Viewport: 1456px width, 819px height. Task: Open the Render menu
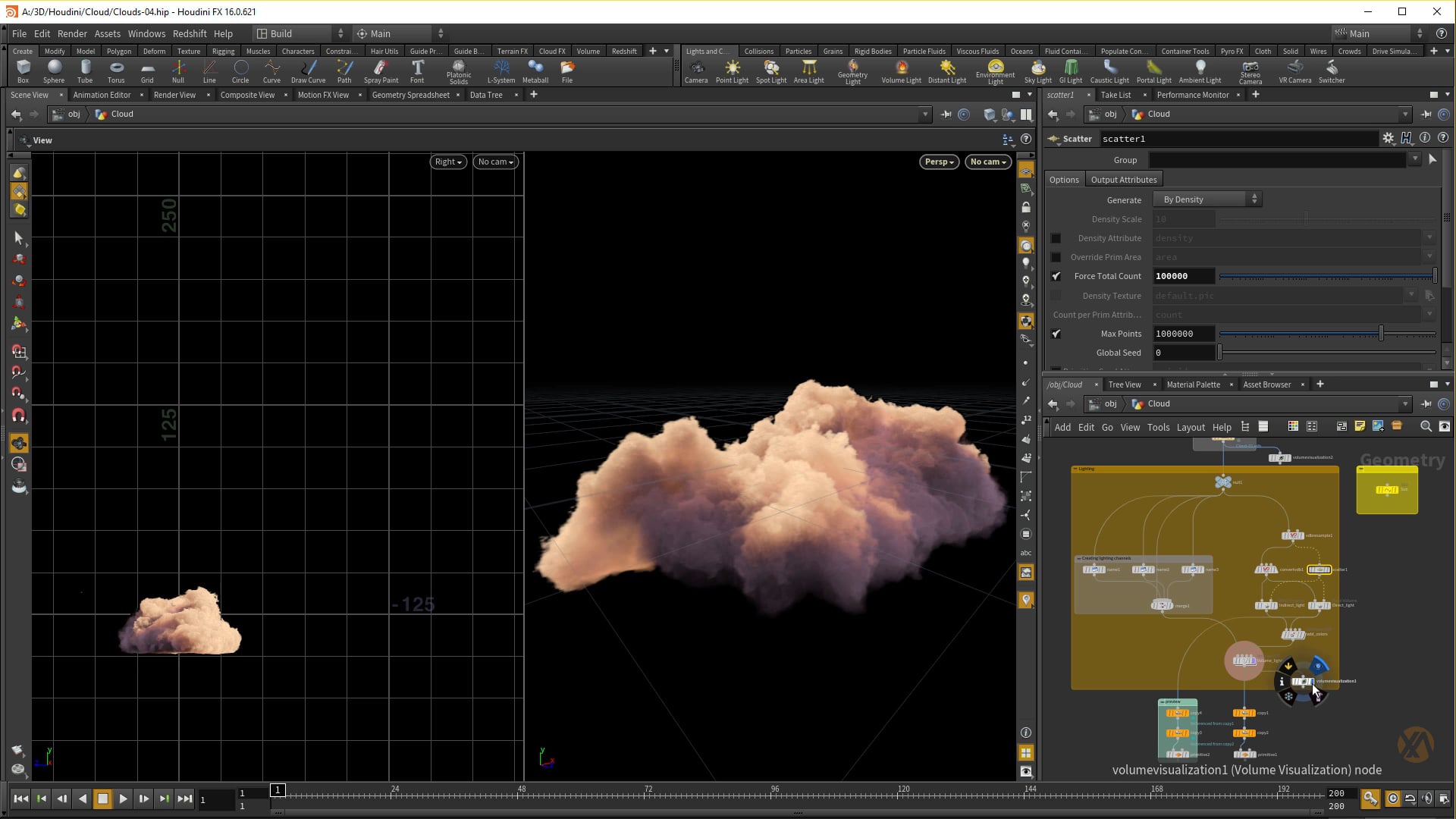click(72, 33)
